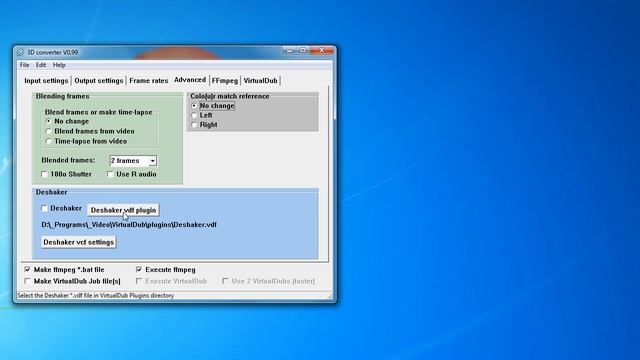The height and width of the screenshot is (360, 640).
Task: Select Left as colour match reference
Action: (194, 116)
